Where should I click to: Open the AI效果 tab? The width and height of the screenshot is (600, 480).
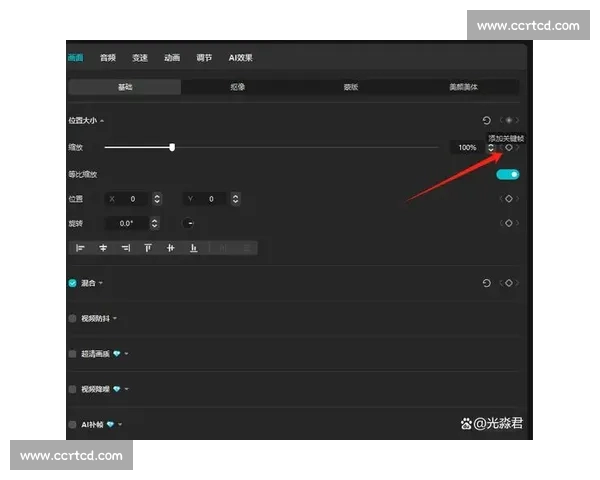[x=241, y=58]
